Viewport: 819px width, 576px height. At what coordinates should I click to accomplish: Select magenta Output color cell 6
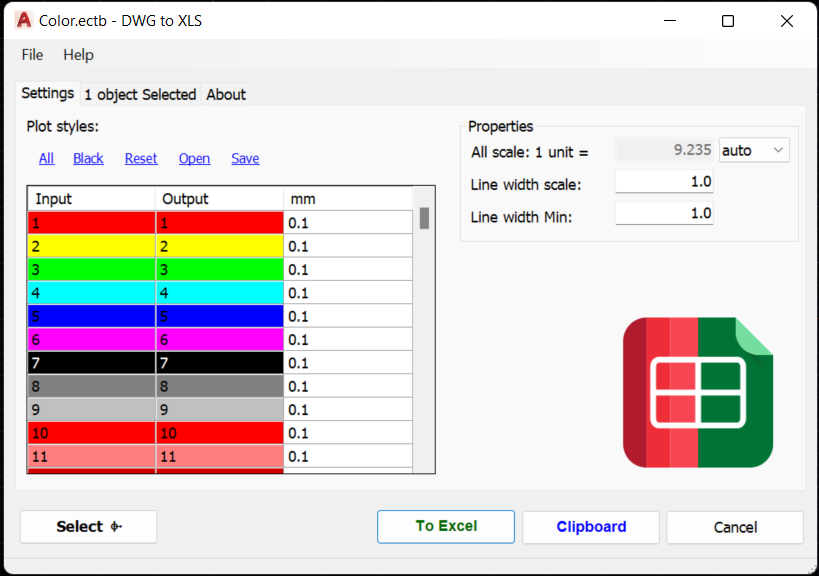[220, 339]
